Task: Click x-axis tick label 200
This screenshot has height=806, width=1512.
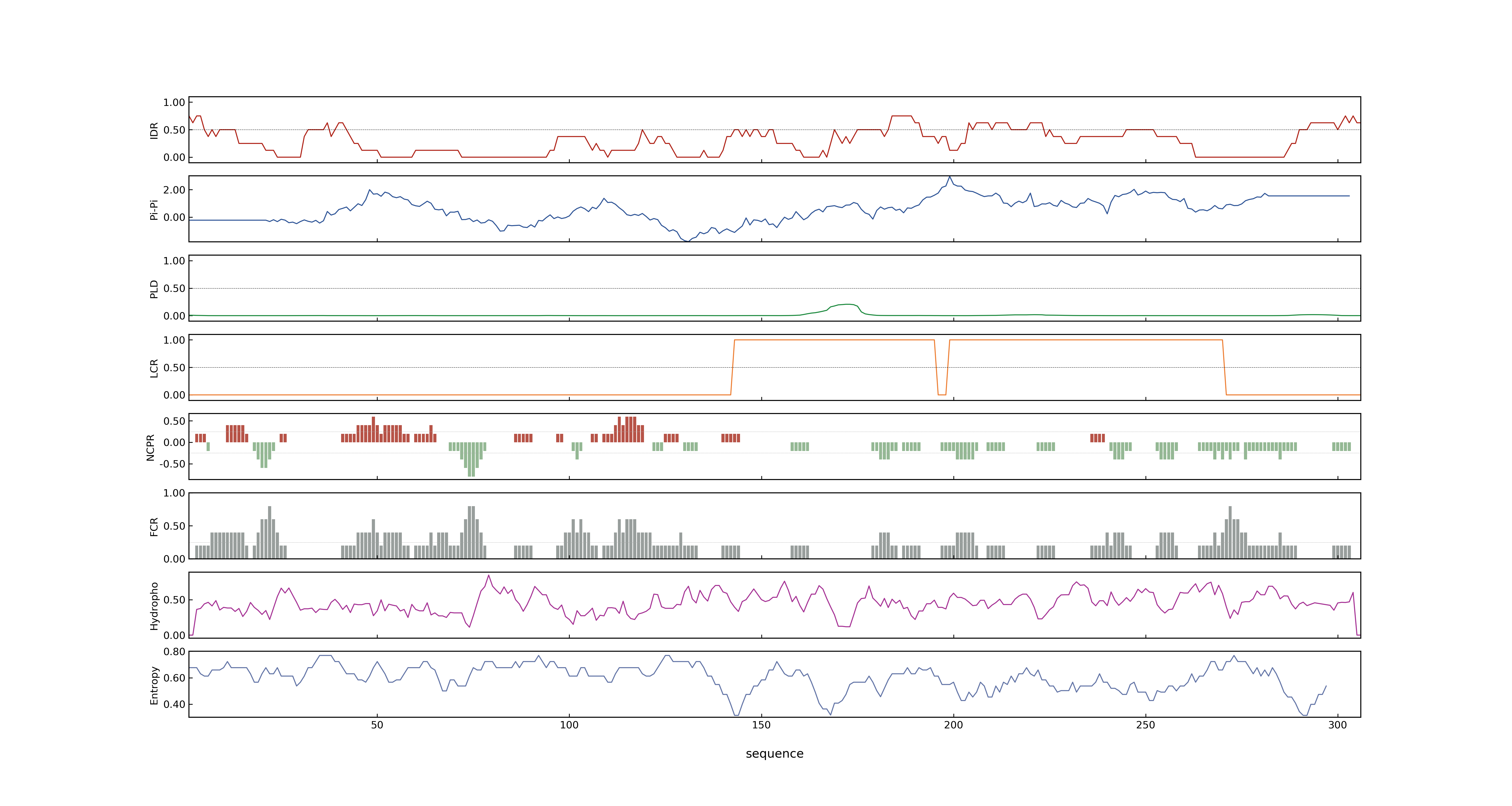Action: 953,725
